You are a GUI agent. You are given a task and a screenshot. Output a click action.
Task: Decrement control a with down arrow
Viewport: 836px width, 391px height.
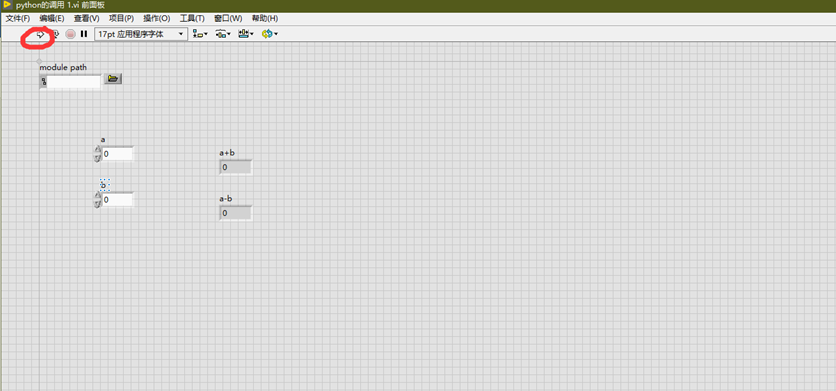point(97,158)
